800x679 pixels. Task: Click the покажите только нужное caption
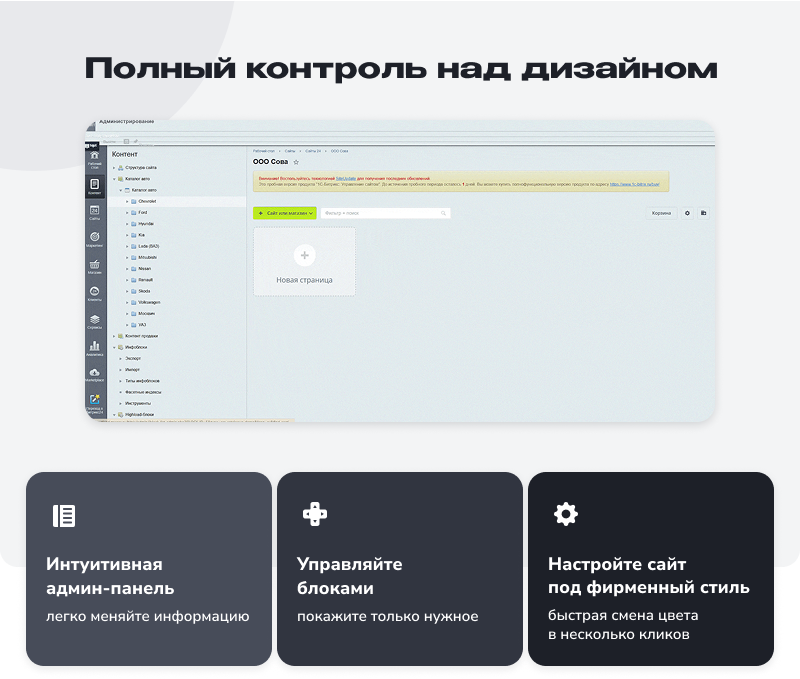pyautogui.click(x=388, y=616)
